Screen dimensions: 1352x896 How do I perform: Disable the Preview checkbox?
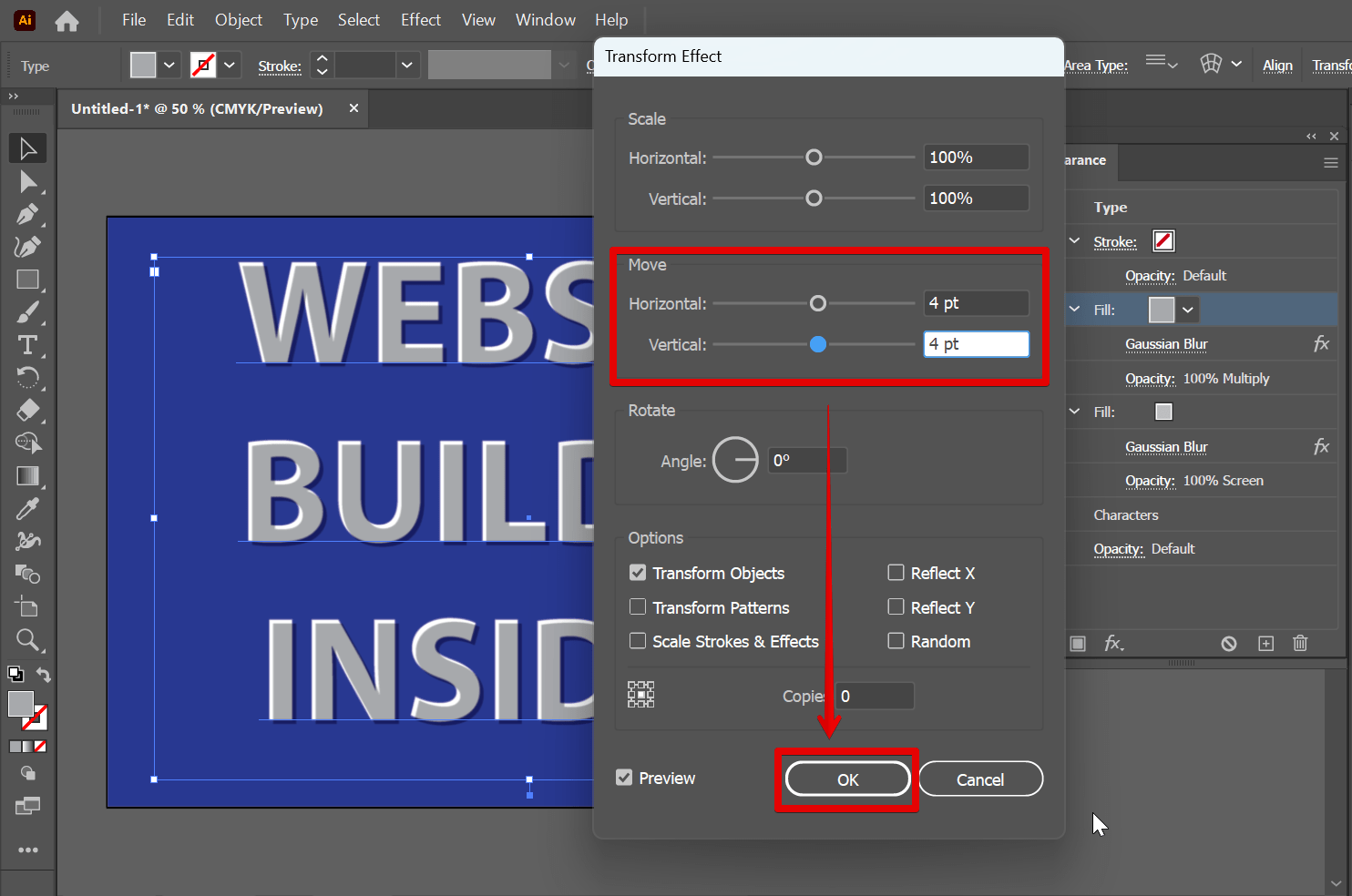(x=624, y=778)
